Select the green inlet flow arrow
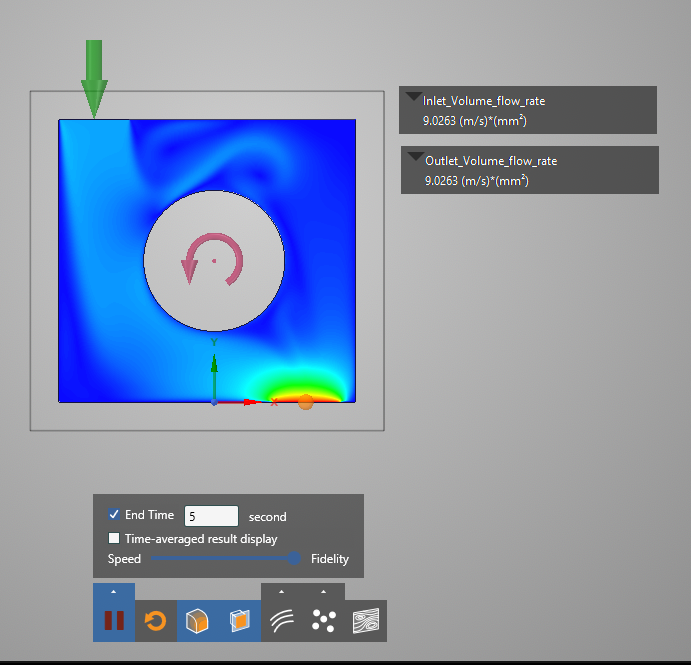This screenshot has height=665, width=691. (94, 78)
